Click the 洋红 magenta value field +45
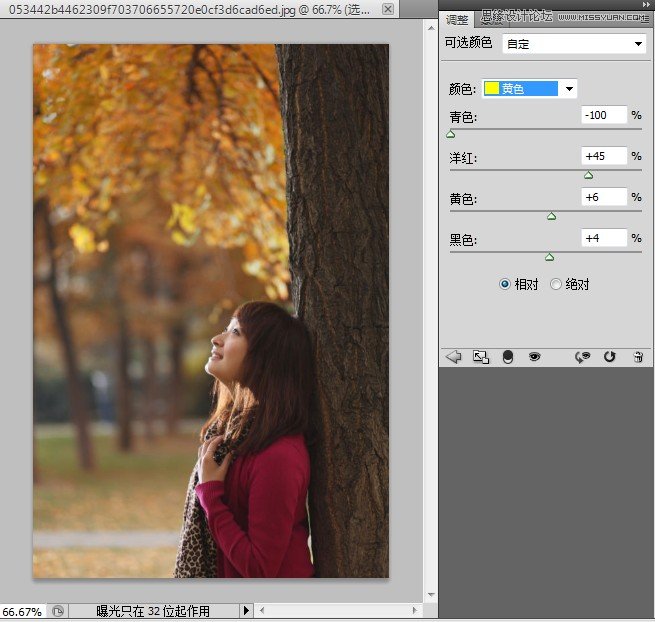Viewport: 655px width, 622px height. click(604, 156)
